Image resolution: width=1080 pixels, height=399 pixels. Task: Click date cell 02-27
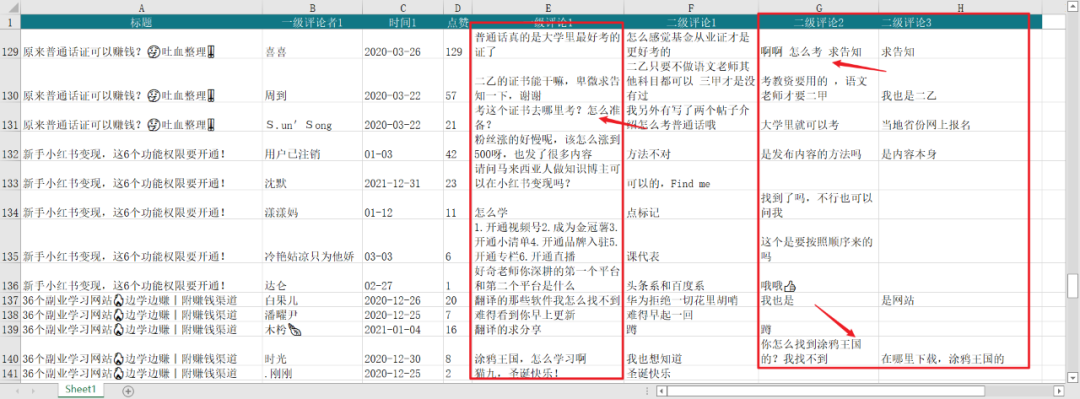tap(402, 278)
